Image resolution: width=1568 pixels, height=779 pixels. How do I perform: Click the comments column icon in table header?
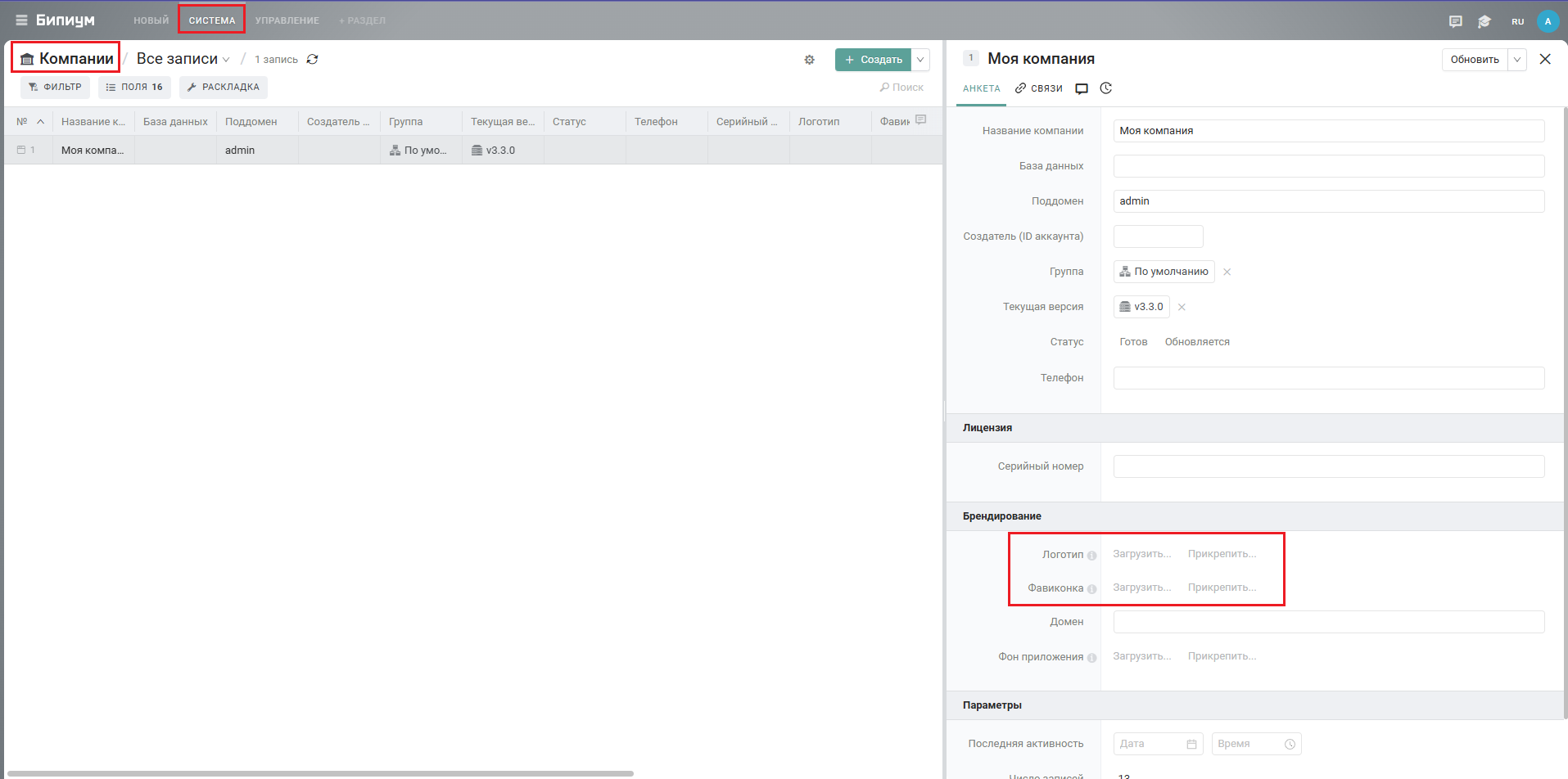tap(920, 120)
